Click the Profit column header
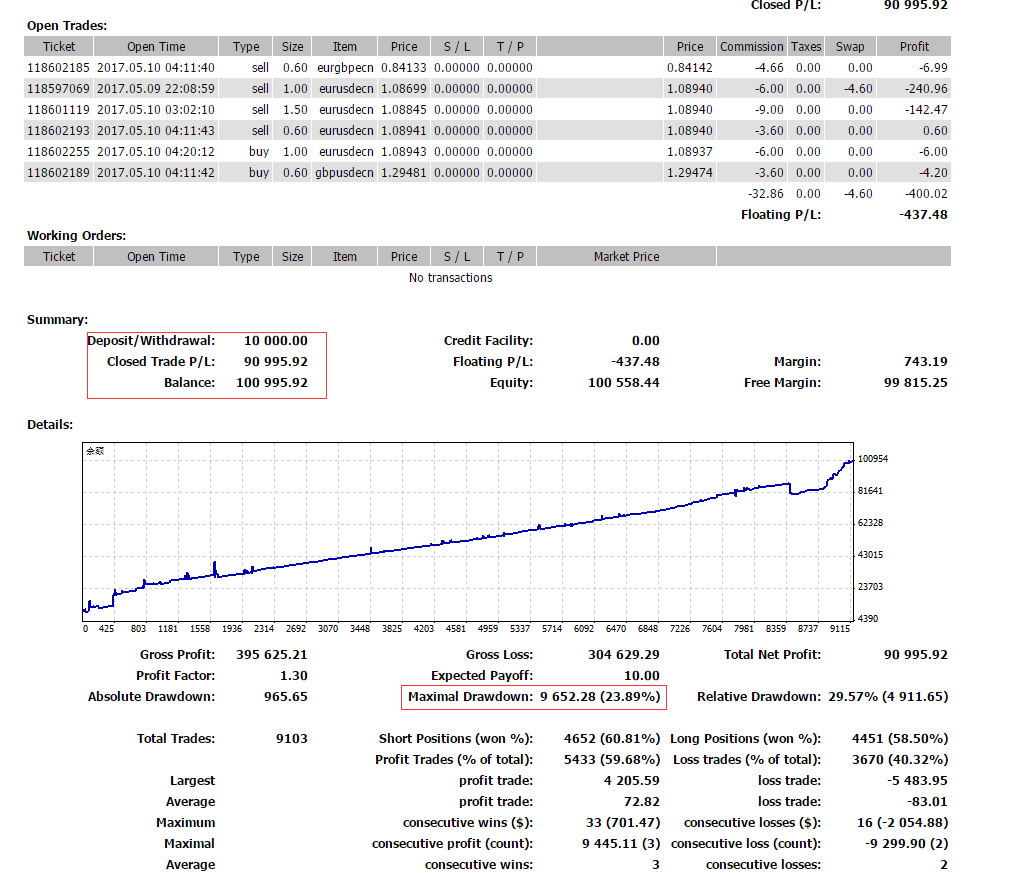1016x873 pixels. click(x=914, y=47)
